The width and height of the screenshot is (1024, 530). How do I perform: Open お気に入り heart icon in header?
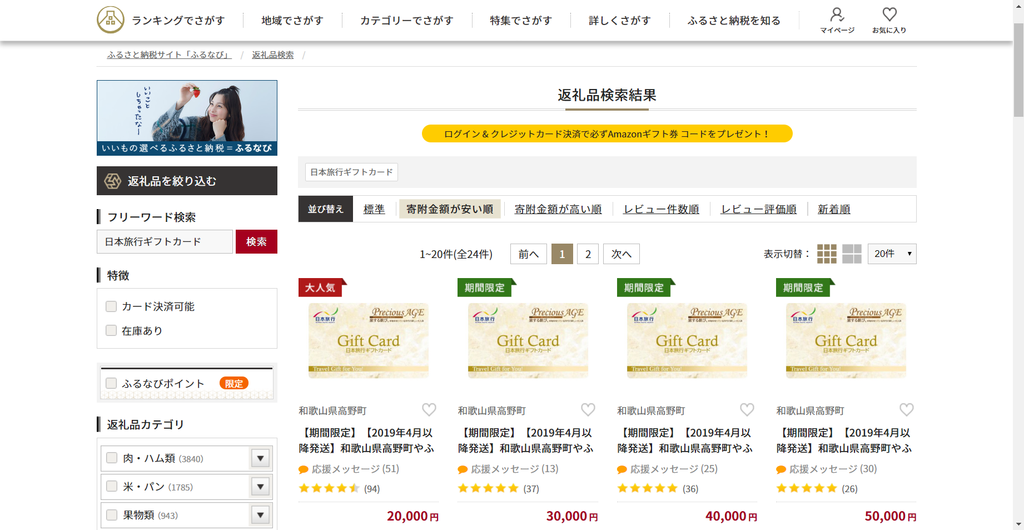[889, 14]
